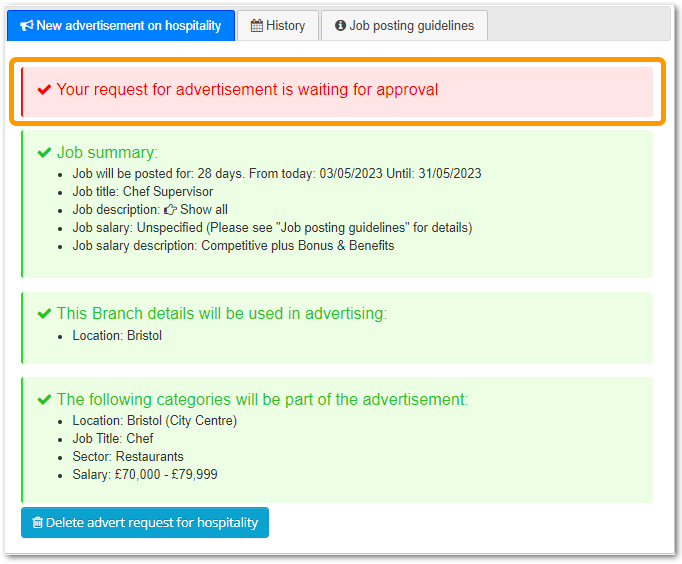Screen dimensions: 682x564
Task: Click the 'Job Title: Chef' category line
Action: [113, 438]
